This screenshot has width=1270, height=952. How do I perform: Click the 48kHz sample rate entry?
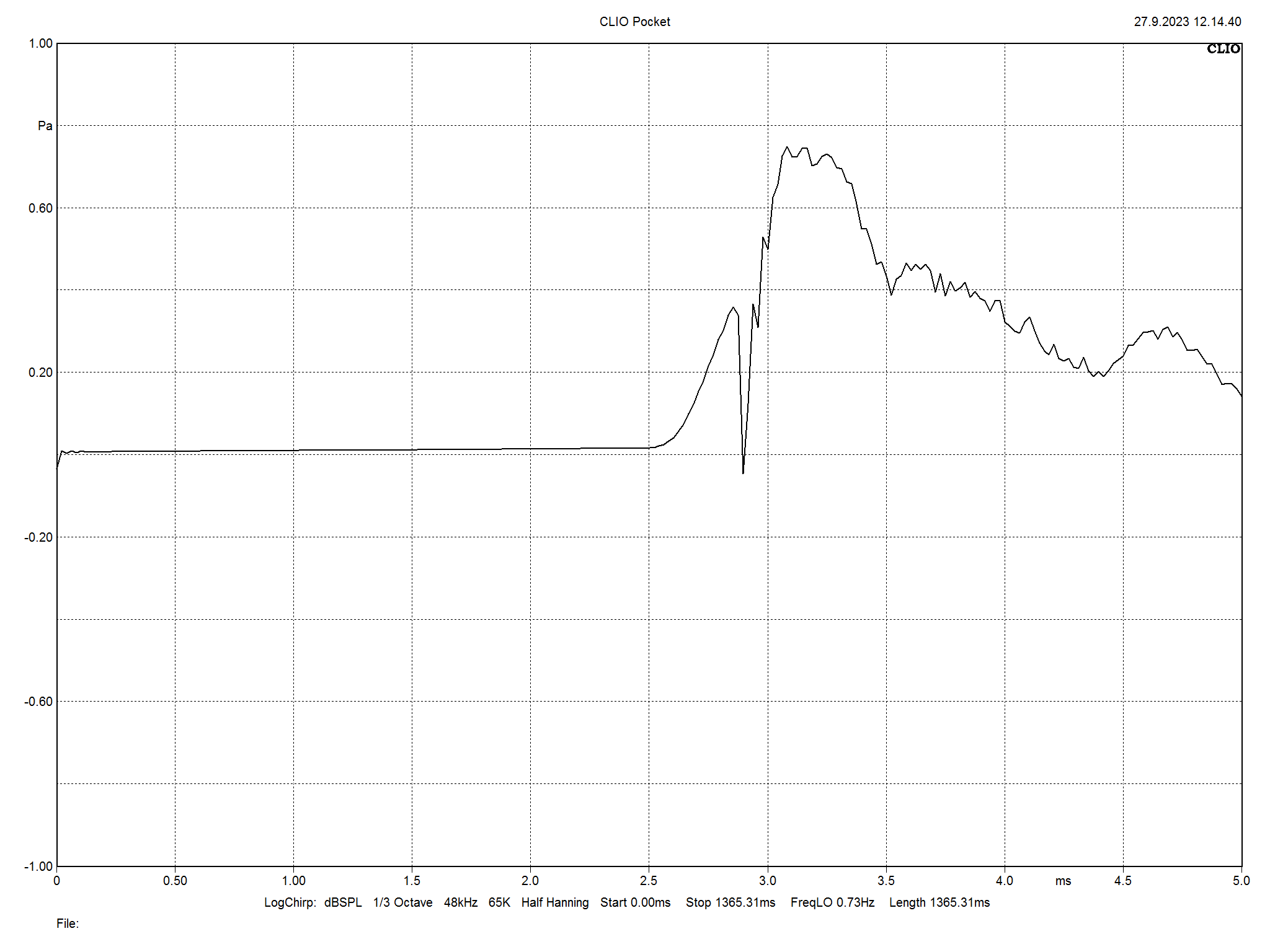[x=461, y=903]
